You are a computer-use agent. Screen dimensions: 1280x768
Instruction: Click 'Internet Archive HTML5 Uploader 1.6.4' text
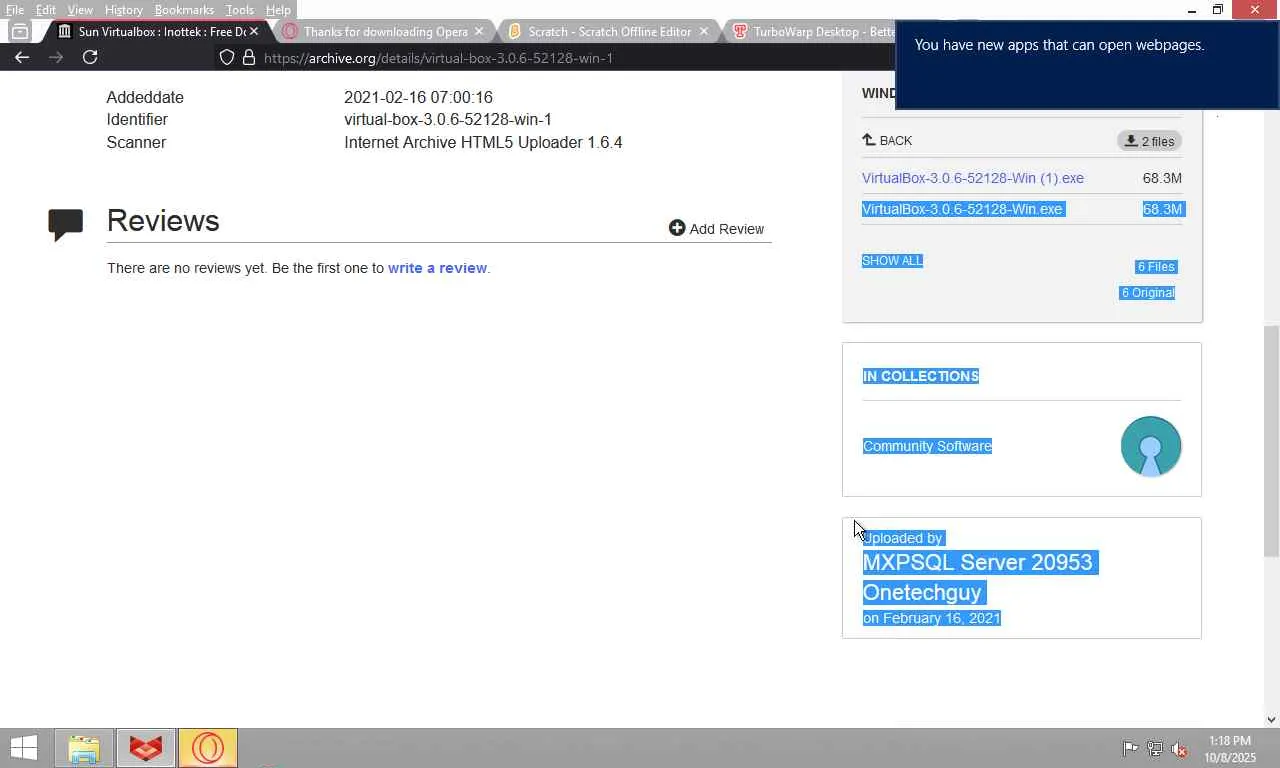(x=483, y=142)
